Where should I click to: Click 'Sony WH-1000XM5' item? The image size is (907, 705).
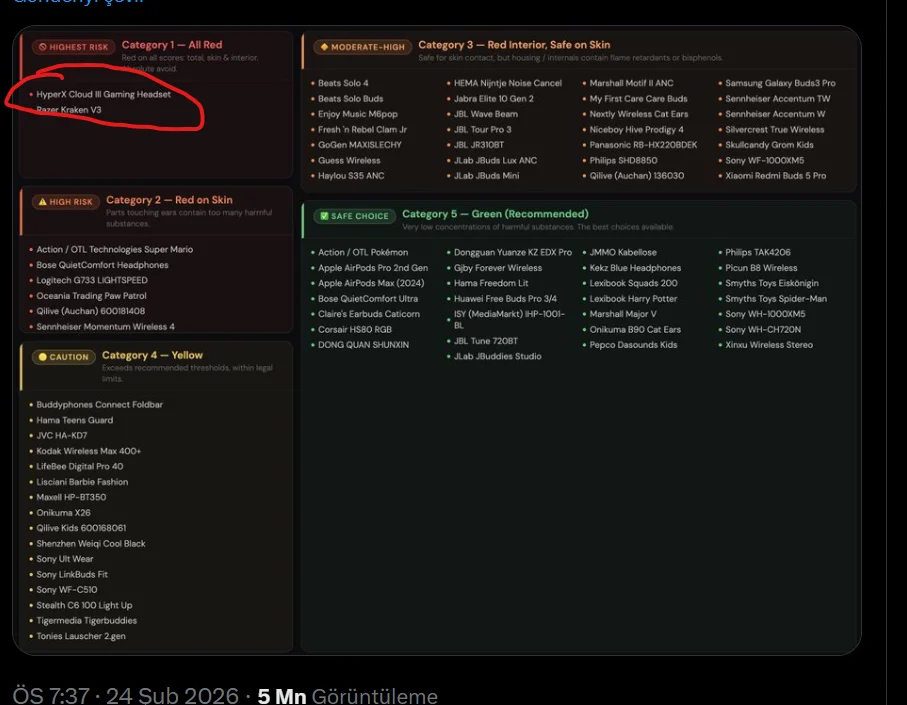(765, 314)
